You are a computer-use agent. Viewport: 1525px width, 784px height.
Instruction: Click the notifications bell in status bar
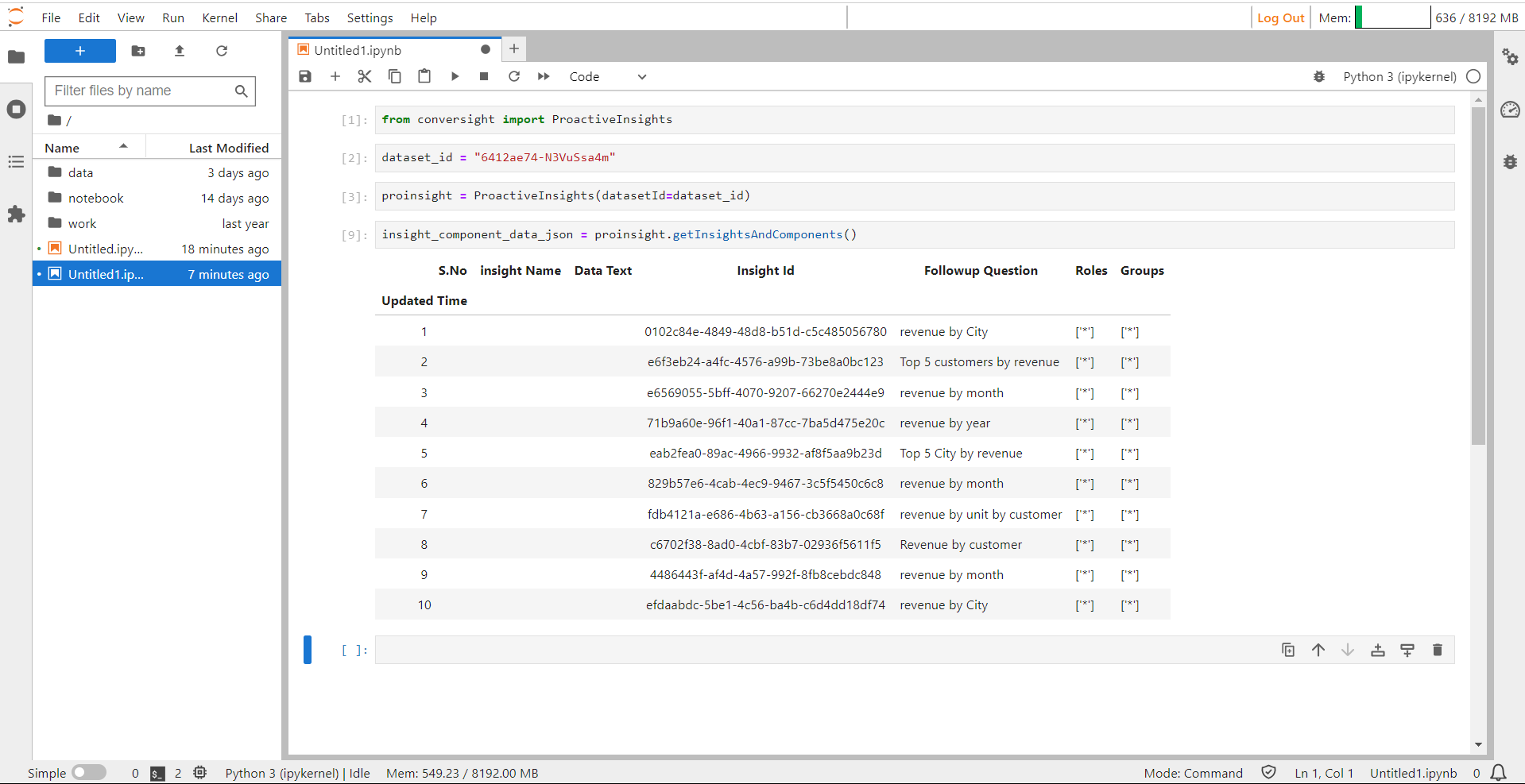(1498, 773)
